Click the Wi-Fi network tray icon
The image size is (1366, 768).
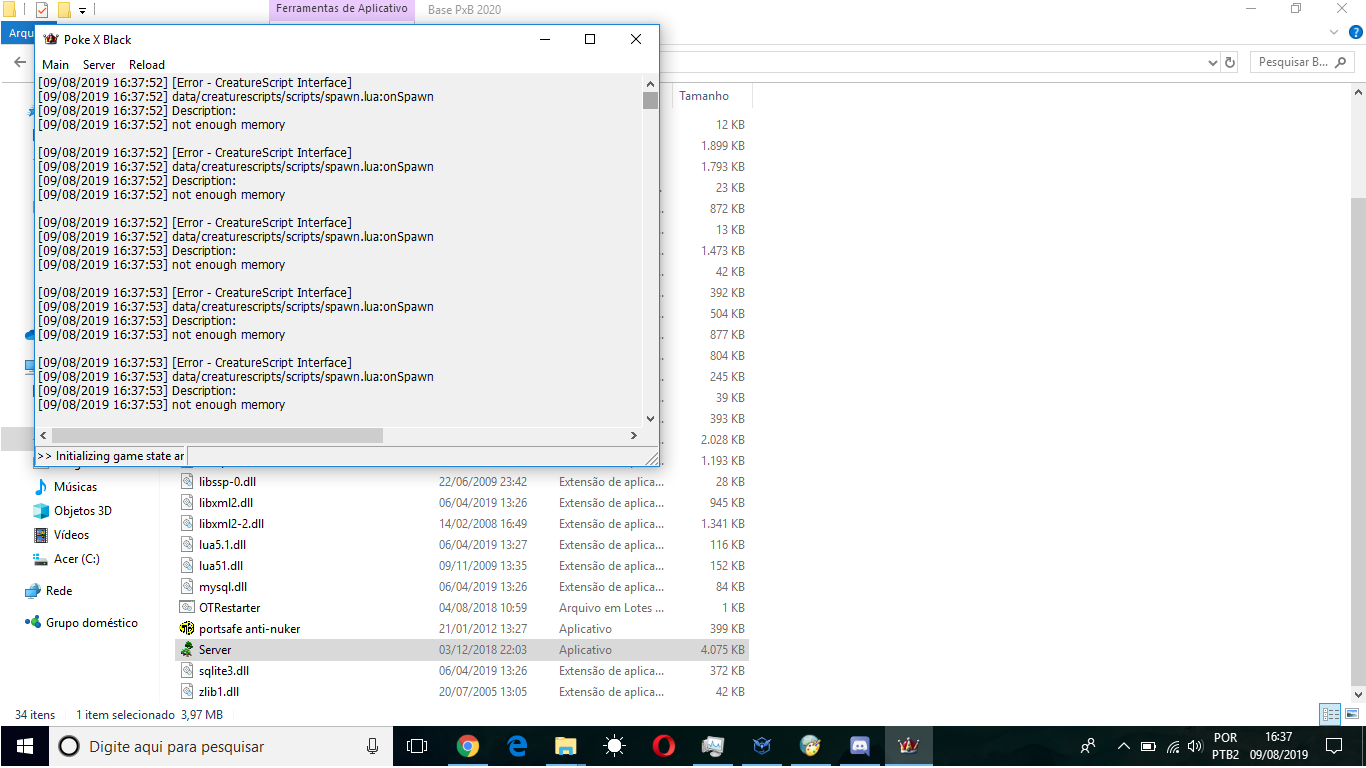1171,746
